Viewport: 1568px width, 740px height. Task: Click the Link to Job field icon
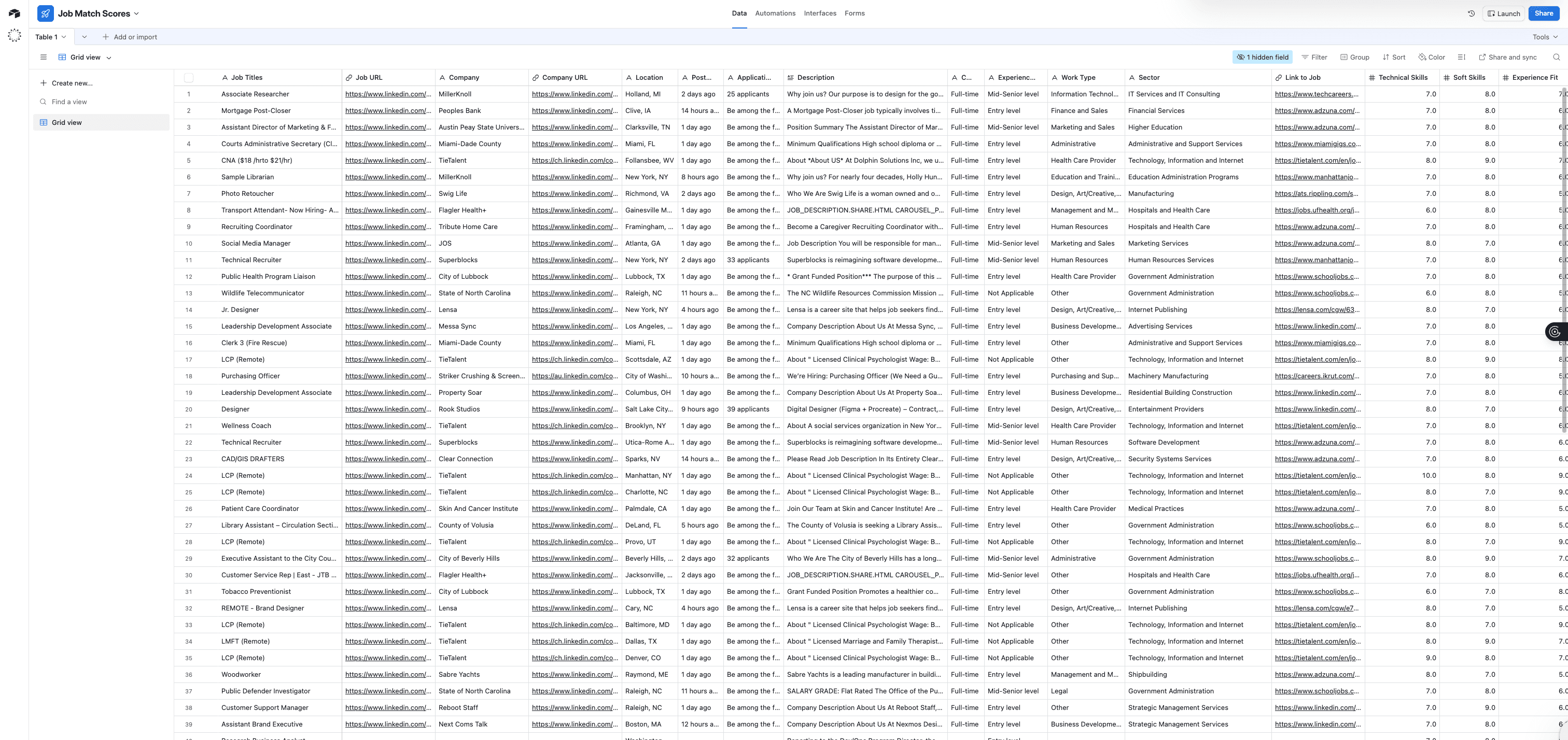(1279, 77)
